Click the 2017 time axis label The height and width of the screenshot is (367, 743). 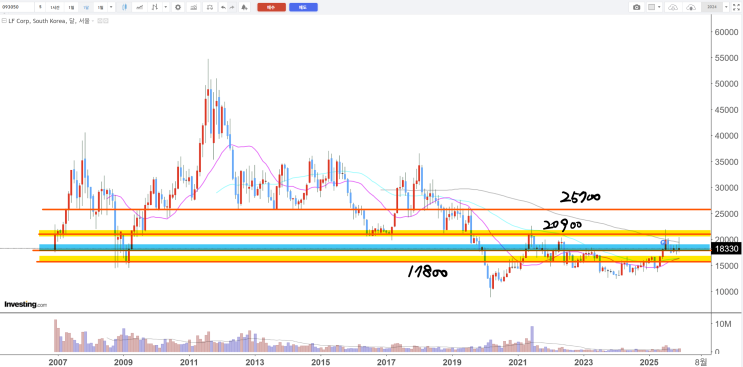386,361
